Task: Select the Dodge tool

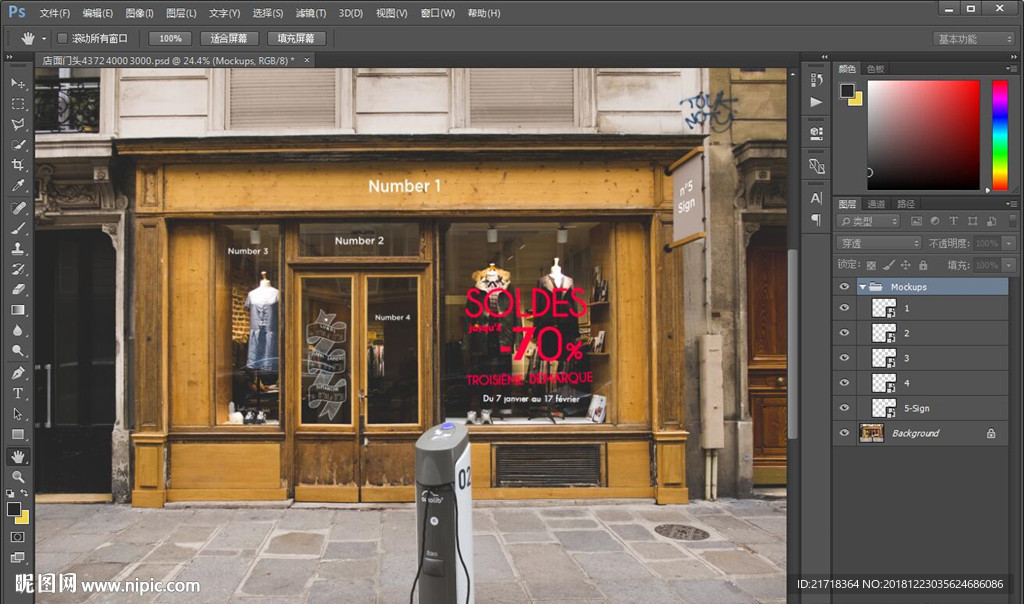Action: coord(18,351)
